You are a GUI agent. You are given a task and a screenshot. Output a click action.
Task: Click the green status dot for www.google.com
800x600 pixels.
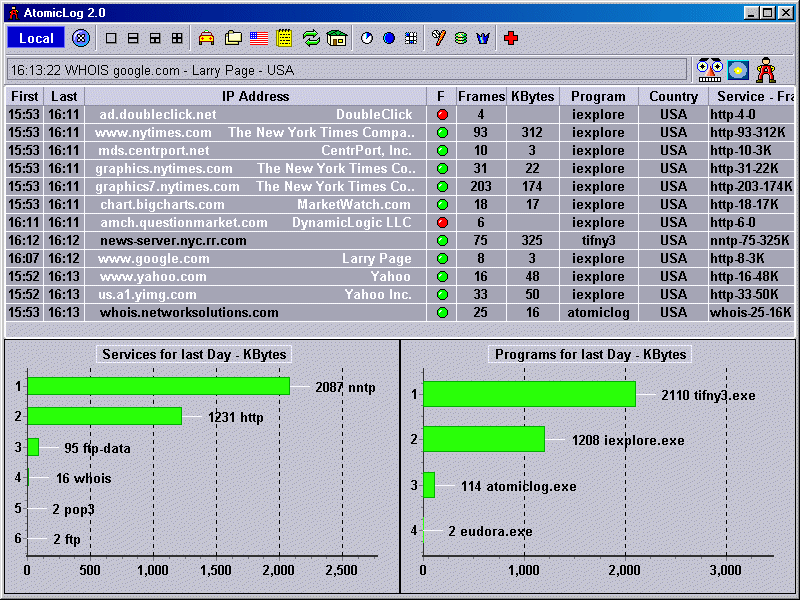tap(442, 259)
